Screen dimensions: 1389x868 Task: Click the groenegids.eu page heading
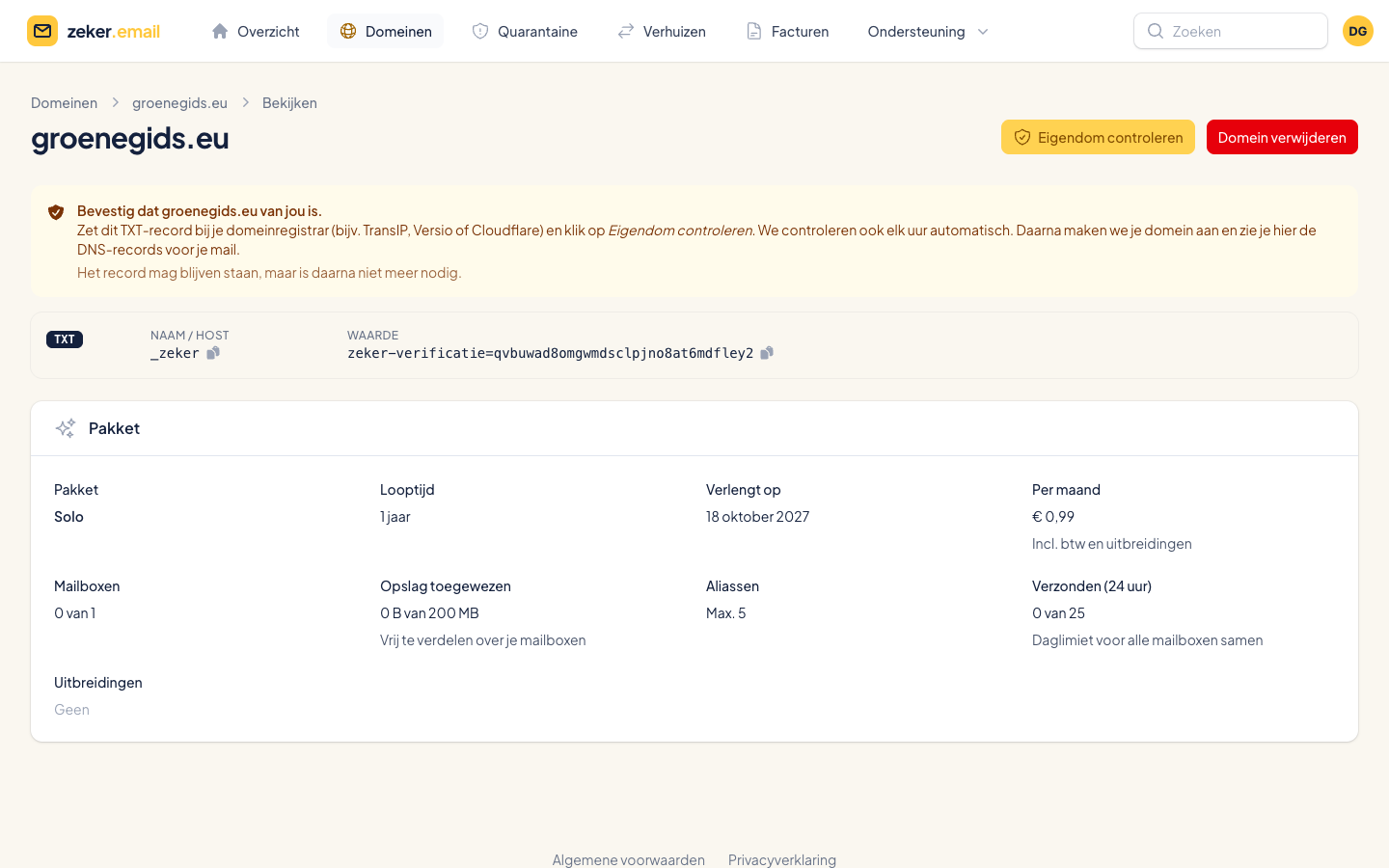pyautogui.click(x=130, y=138)
